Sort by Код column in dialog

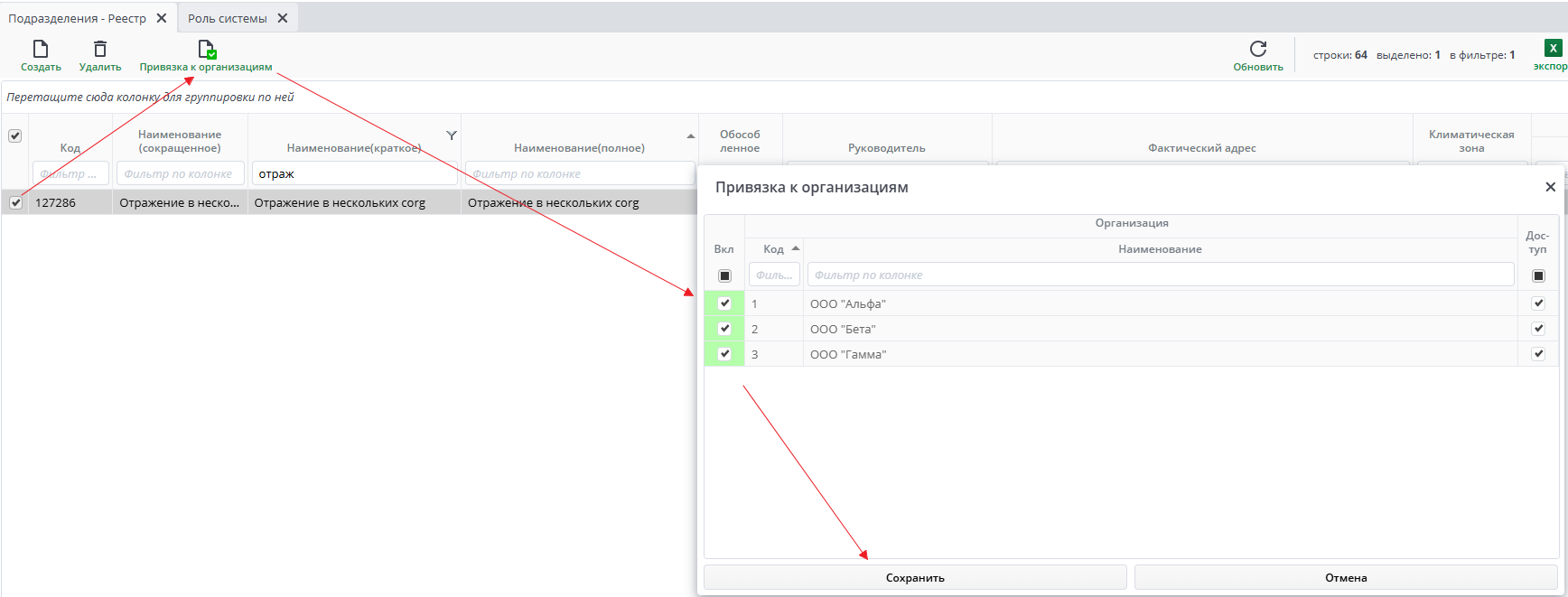[774, 249]
